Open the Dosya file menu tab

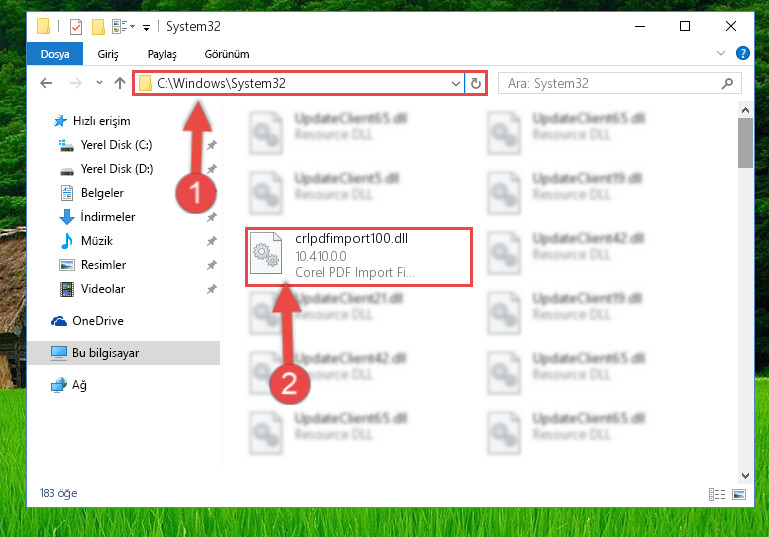pos(55,54)
